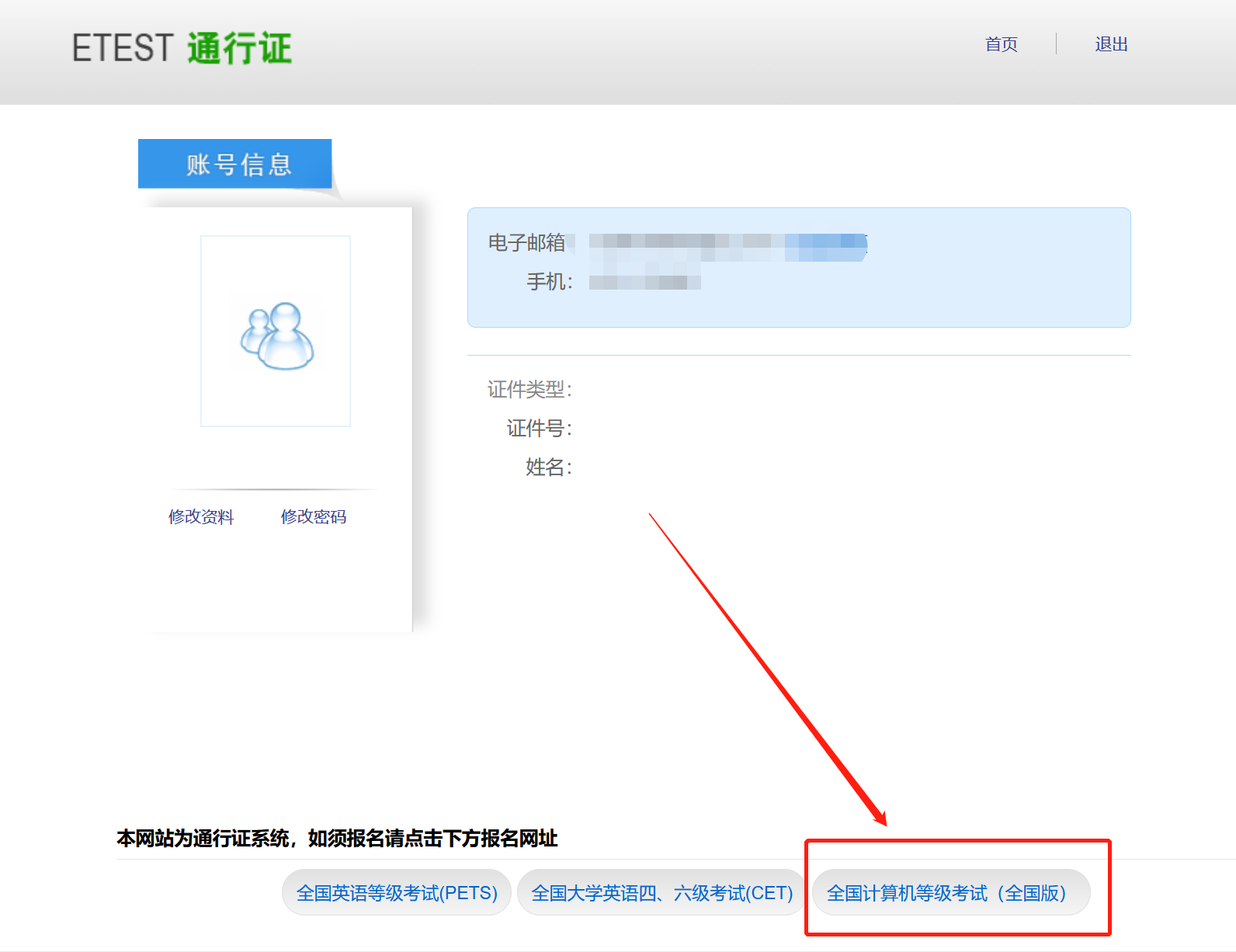Click the 证件类型 label
Screen dimensions: 1236x952
(529, 390)
